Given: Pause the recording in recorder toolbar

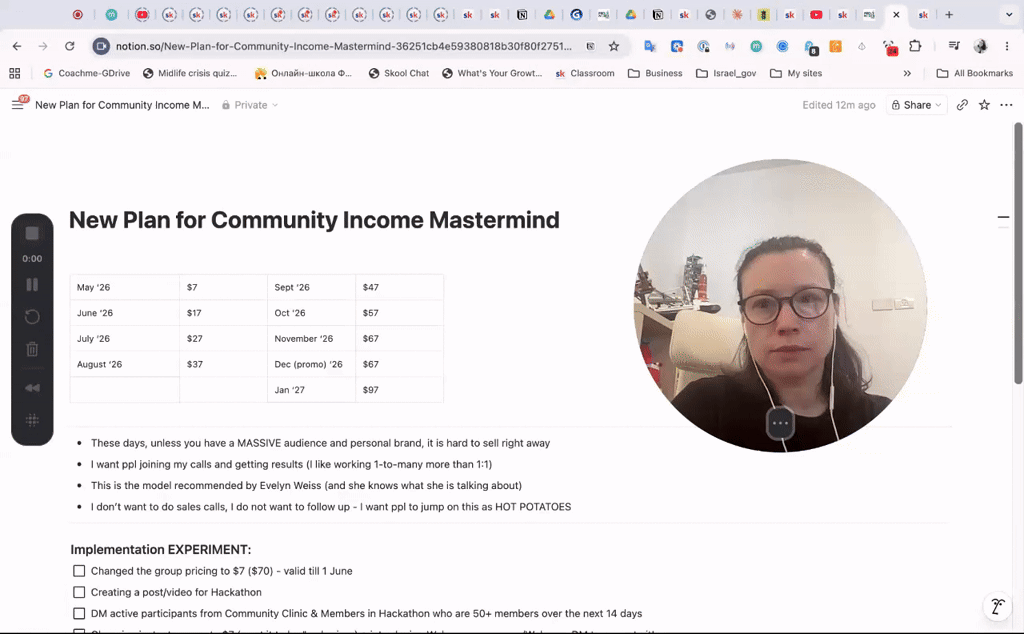Looking at the screenshot, I should coord(32,285).
